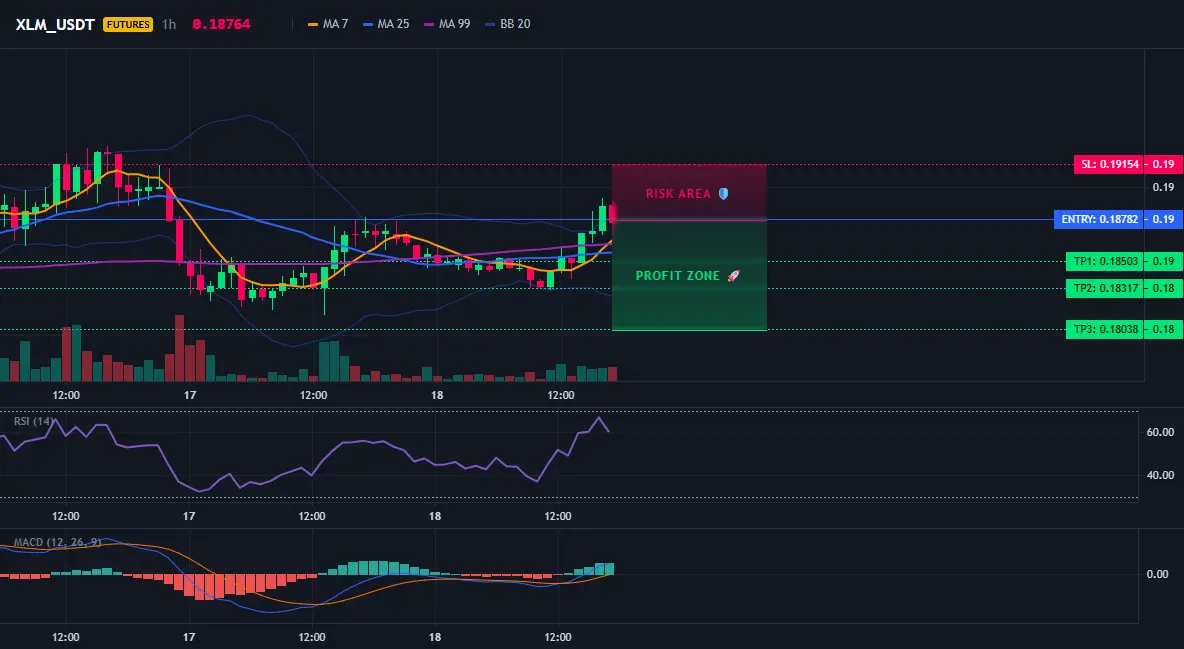Toggle the BB 20 legend entry
The height and width of the screenshot is (649, 1184).
click(x=507, y=24)
